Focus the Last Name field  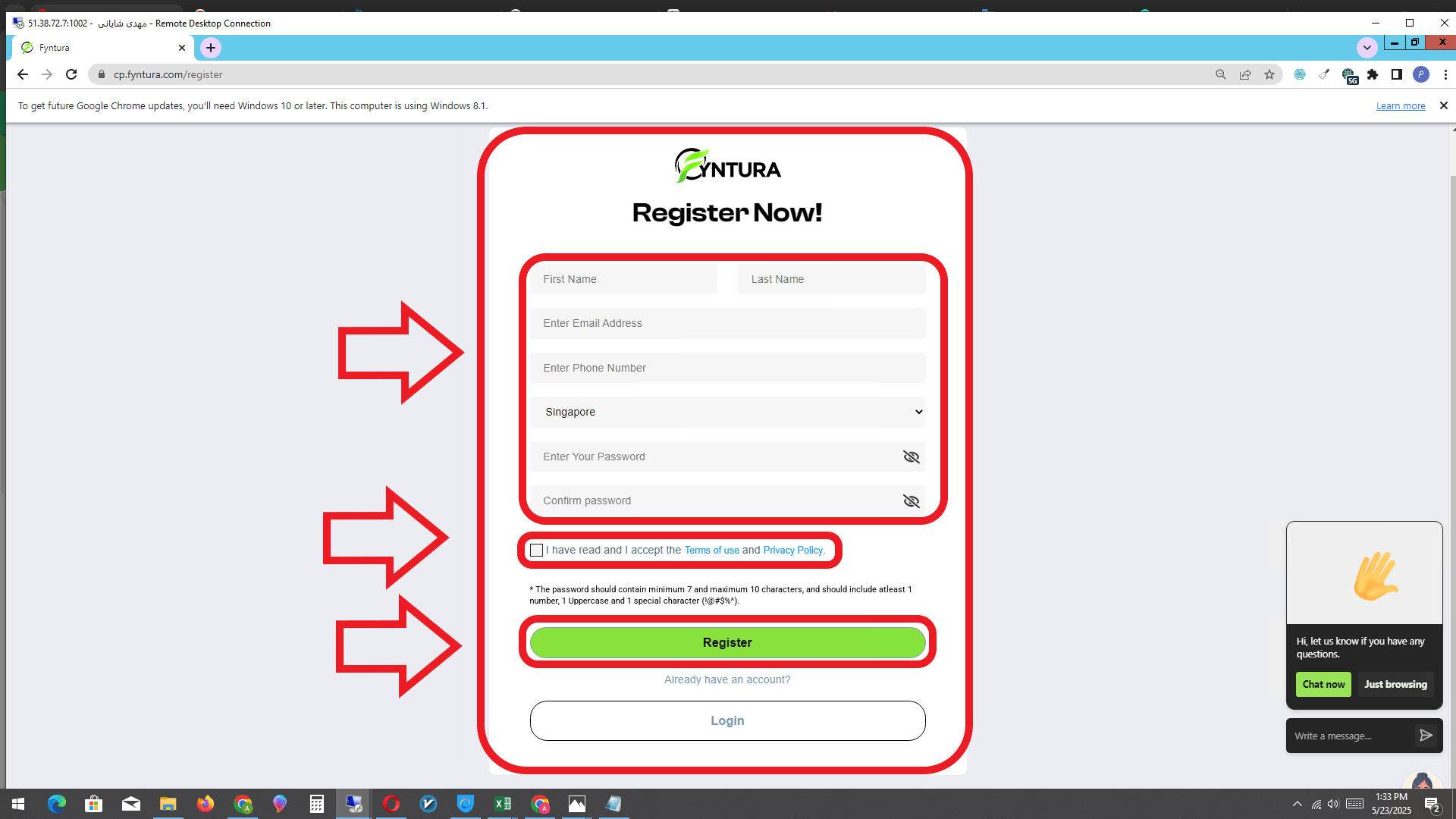(831, 279)
